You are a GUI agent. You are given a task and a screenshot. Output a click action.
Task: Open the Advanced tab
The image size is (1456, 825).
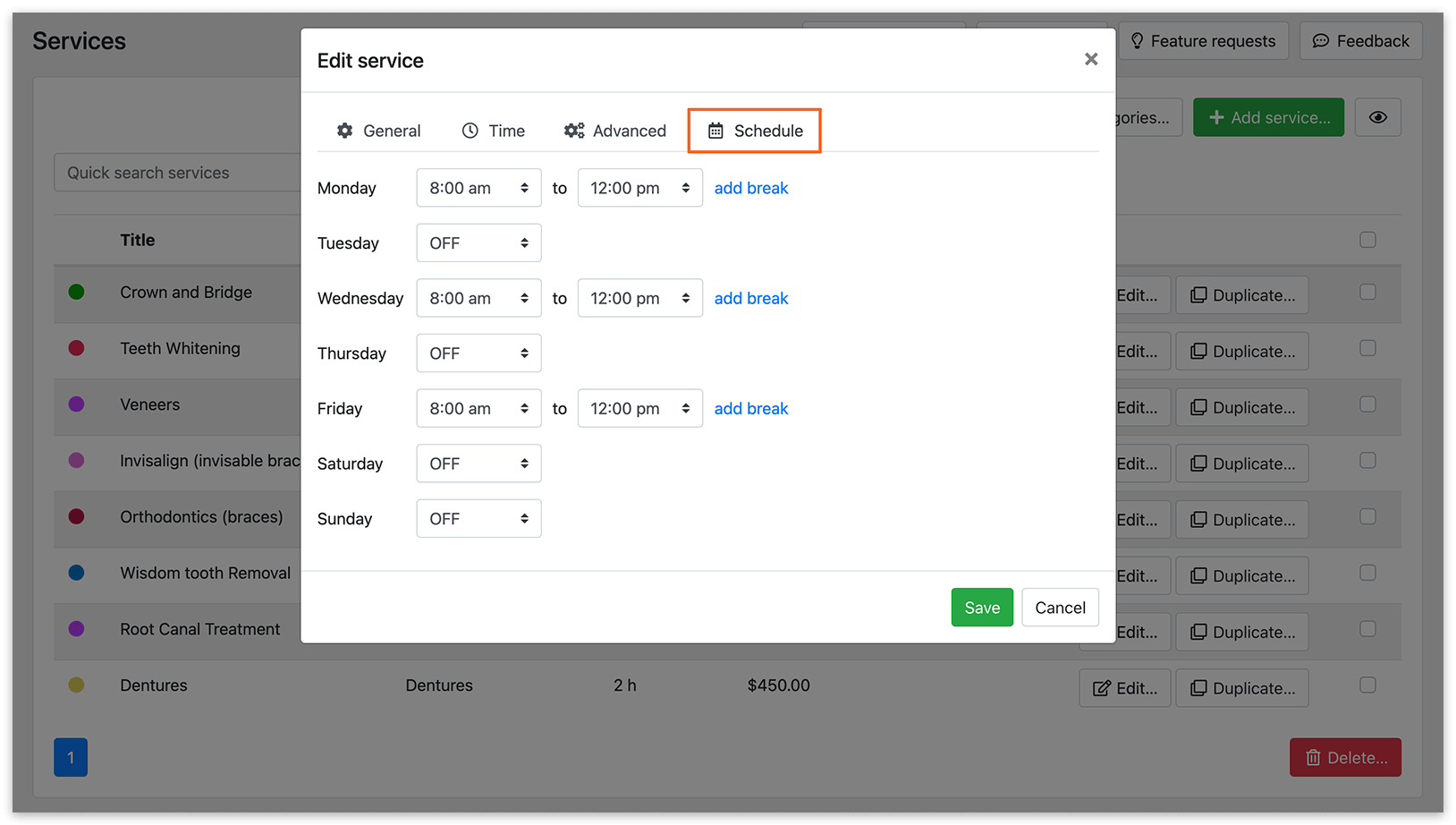615,131
